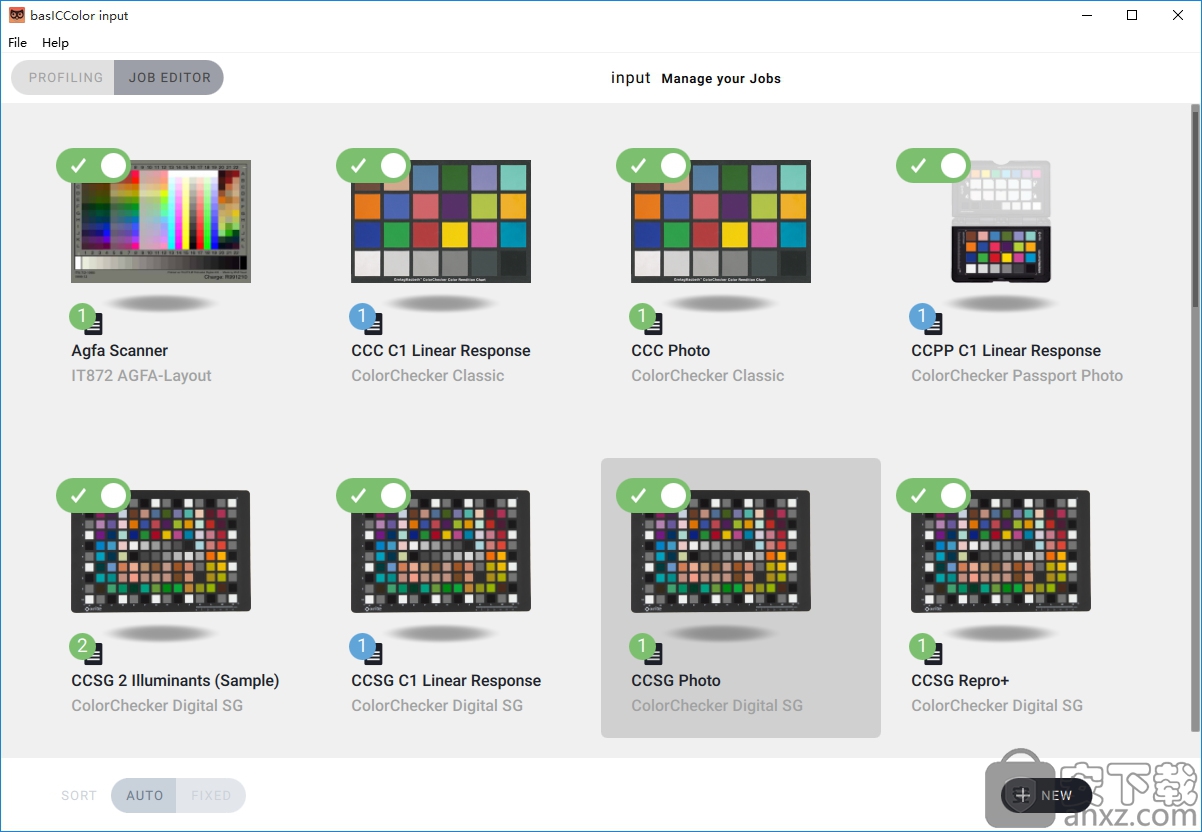
Task: Select the CCC Photo chart thumbnail
Action: pyautogui.click(x=721, y=222)
